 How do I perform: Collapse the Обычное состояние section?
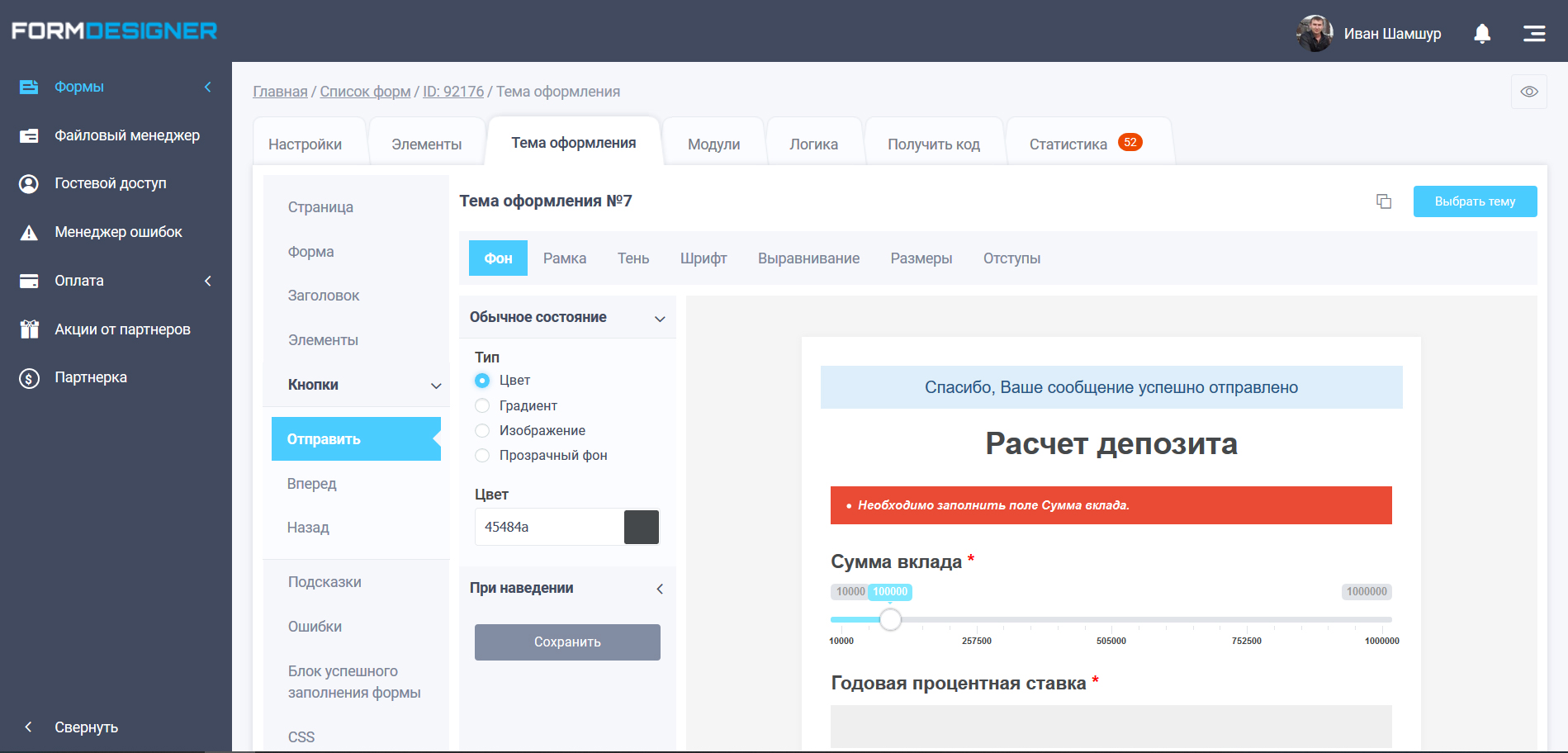[659, 317]
